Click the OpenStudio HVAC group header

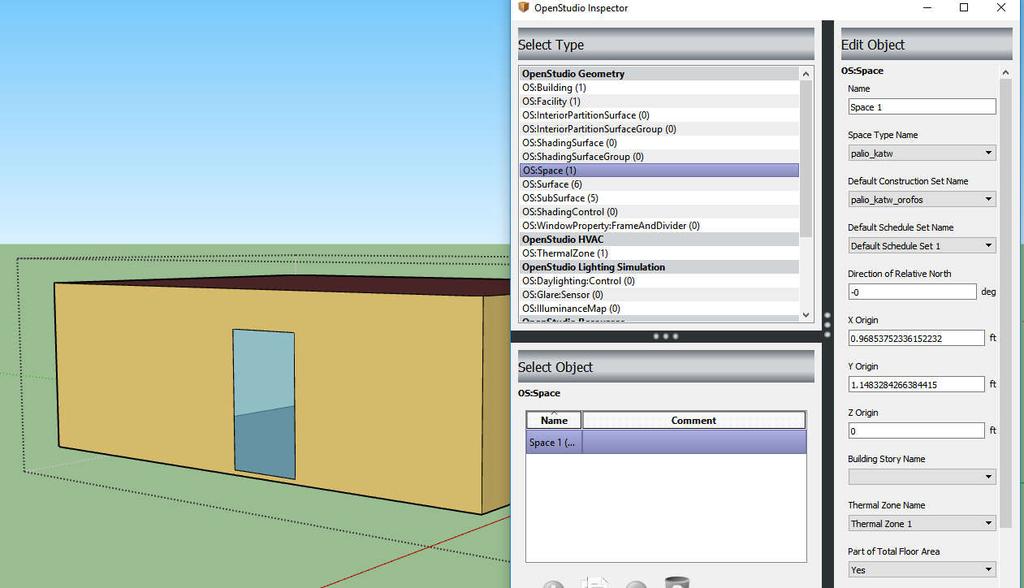tap(659, 239)
